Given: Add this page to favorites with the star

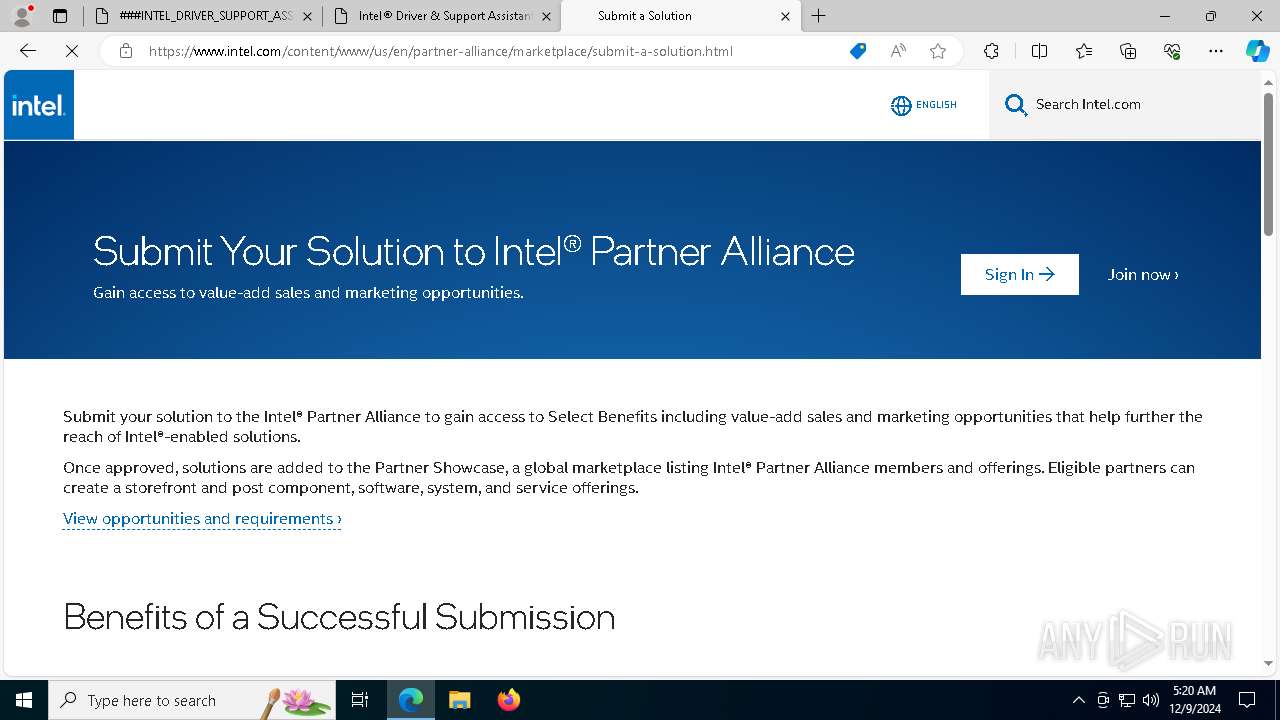Looking at the screenshot, I should [x=938, y=51].
